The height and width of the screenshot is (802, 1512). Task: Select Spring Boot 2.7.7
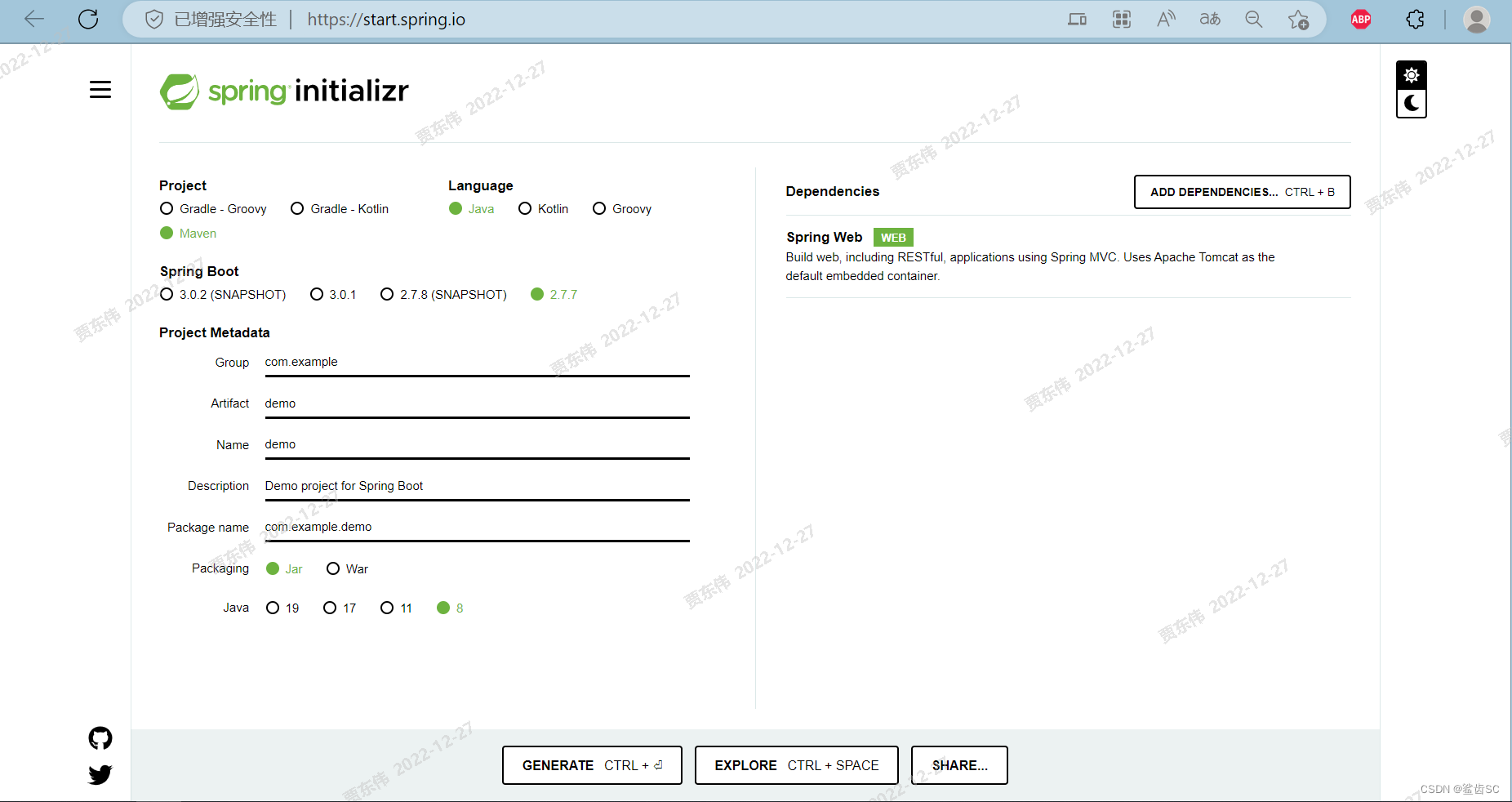click(554, 295)
